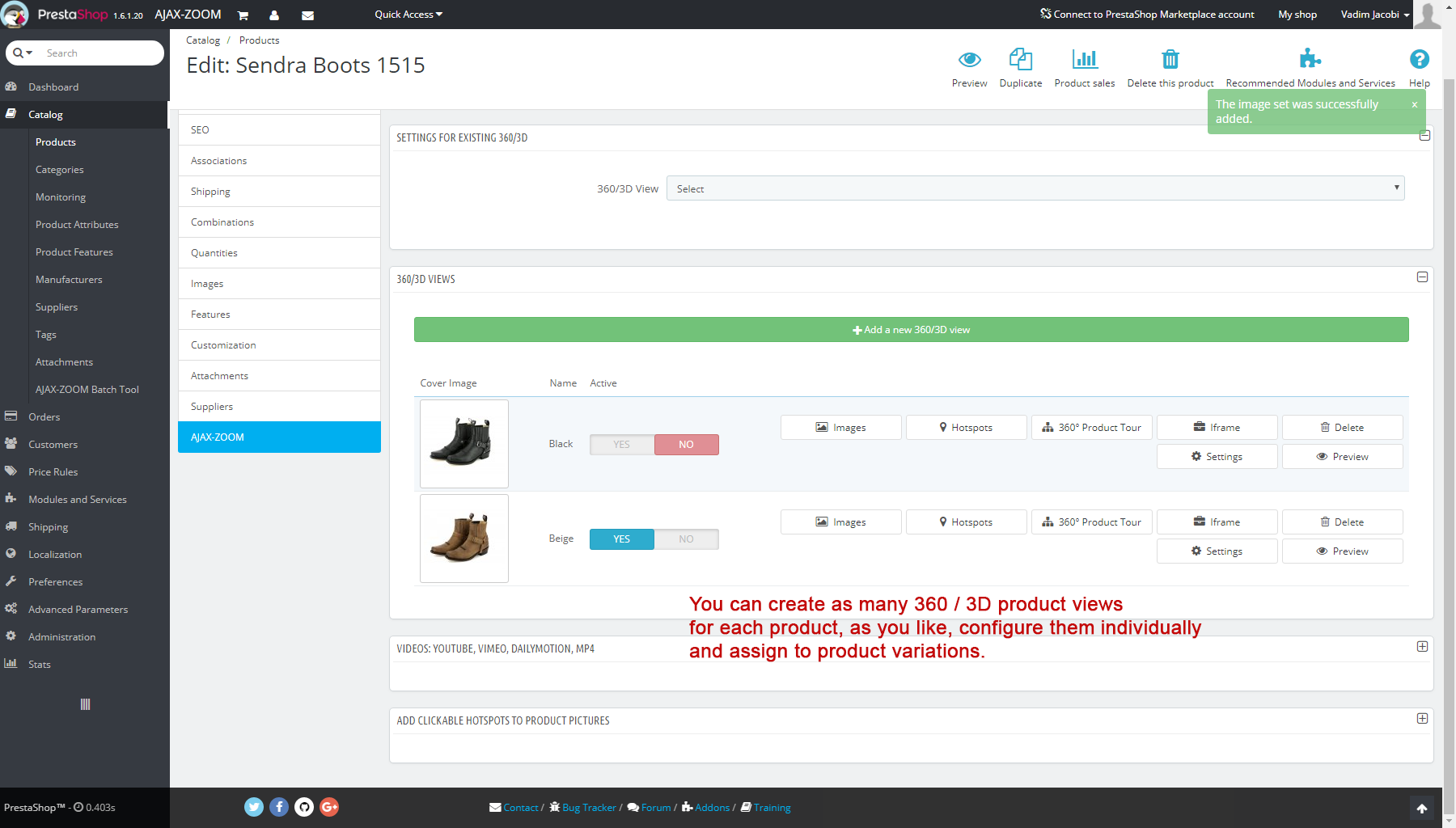
Task: Open Product sales chart icon
Action: pyautogui.click(x=1085, y=59)
